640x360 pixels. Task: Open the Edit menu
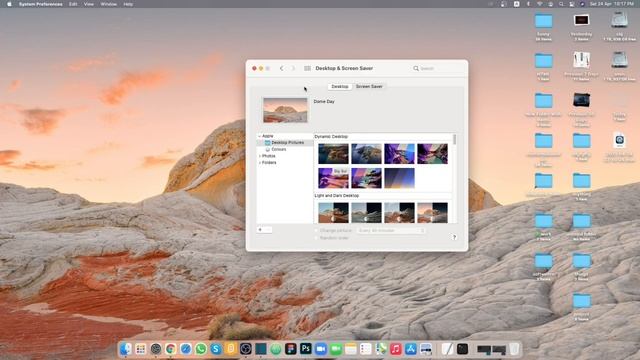[x=73, y=4]
